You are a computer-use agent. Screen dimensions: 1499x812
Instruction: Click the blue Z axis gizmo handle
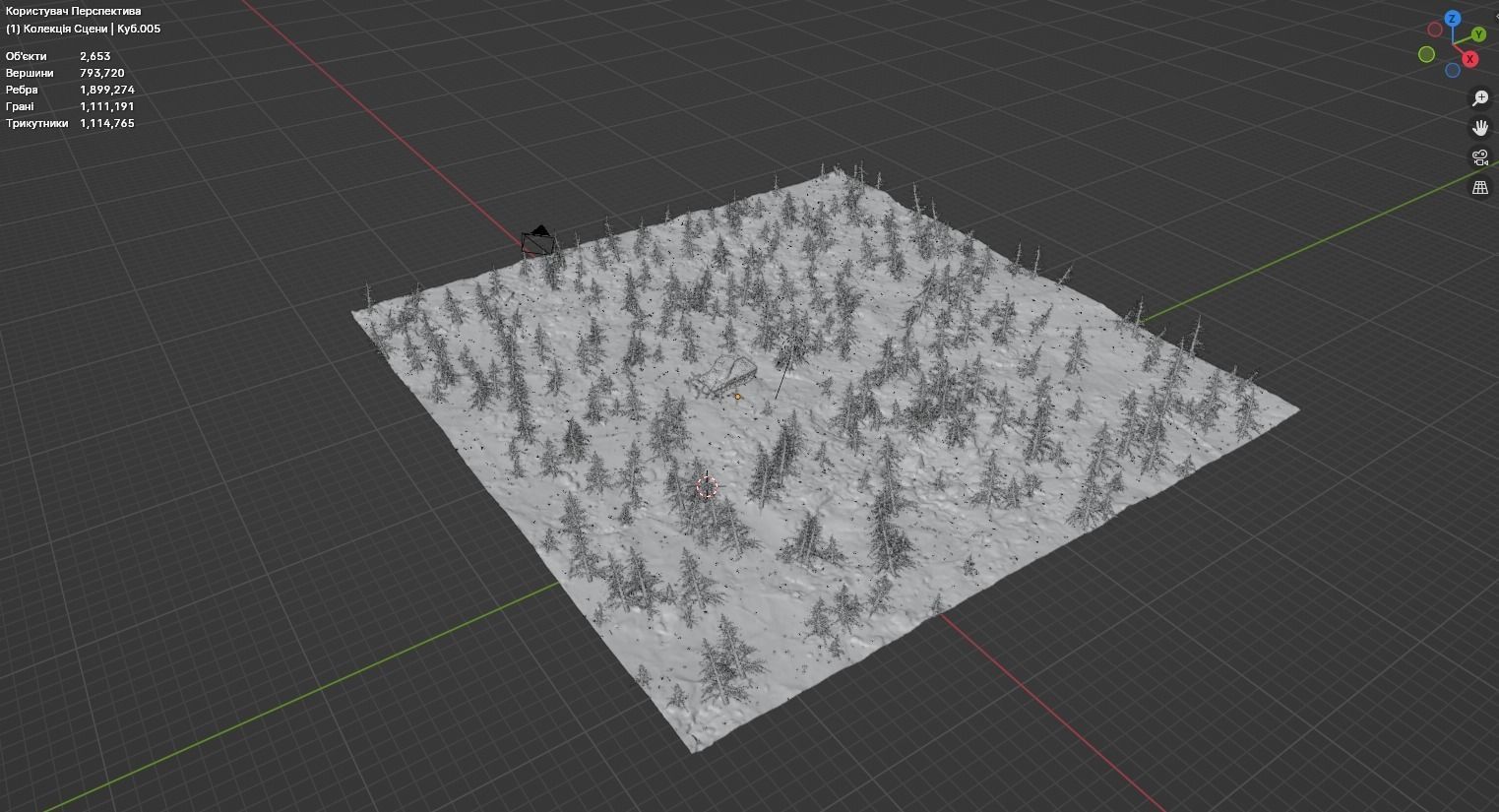click(1453, 19)
